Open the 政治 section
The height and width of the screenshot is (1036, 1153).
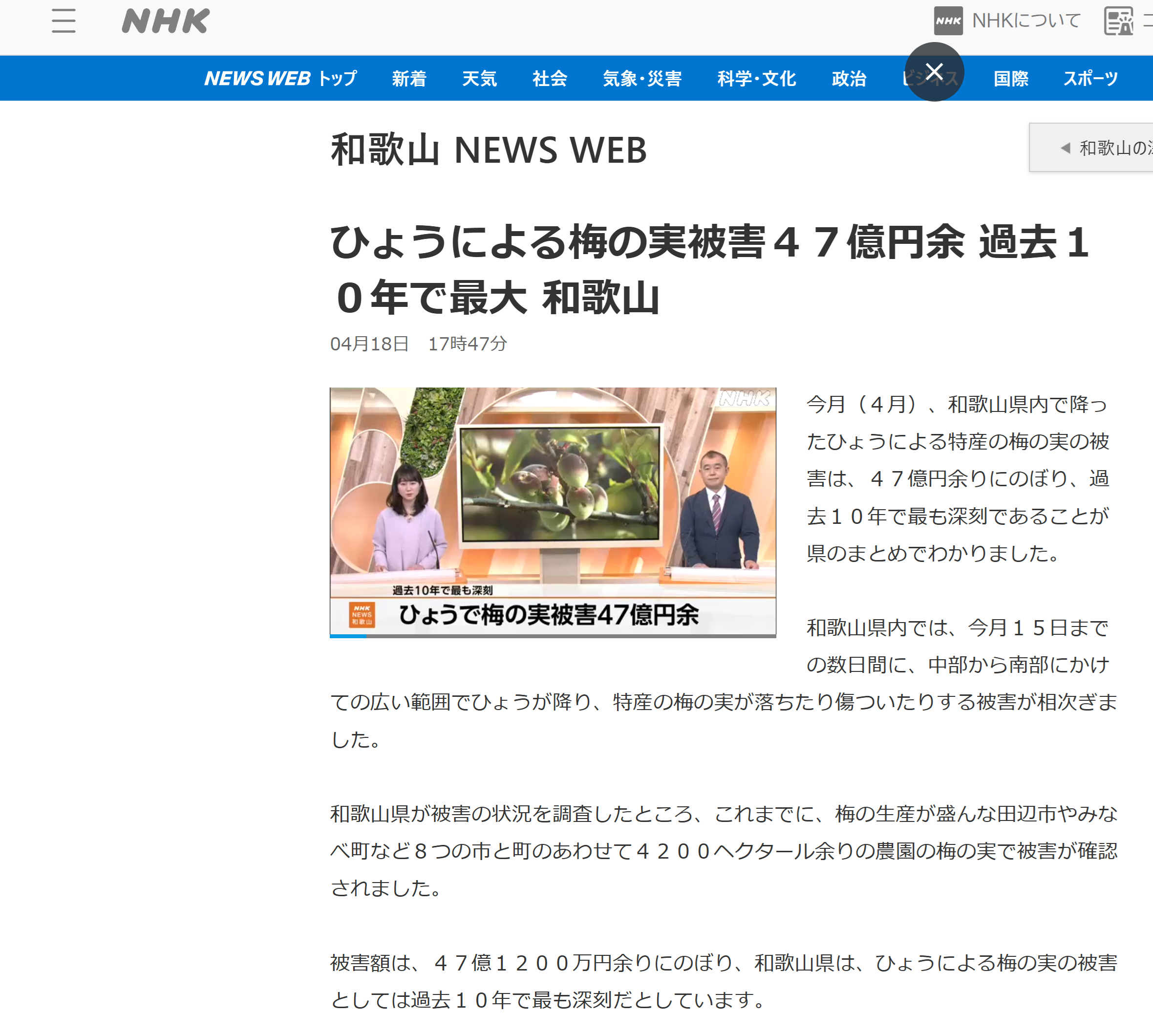tap(849, 79)
